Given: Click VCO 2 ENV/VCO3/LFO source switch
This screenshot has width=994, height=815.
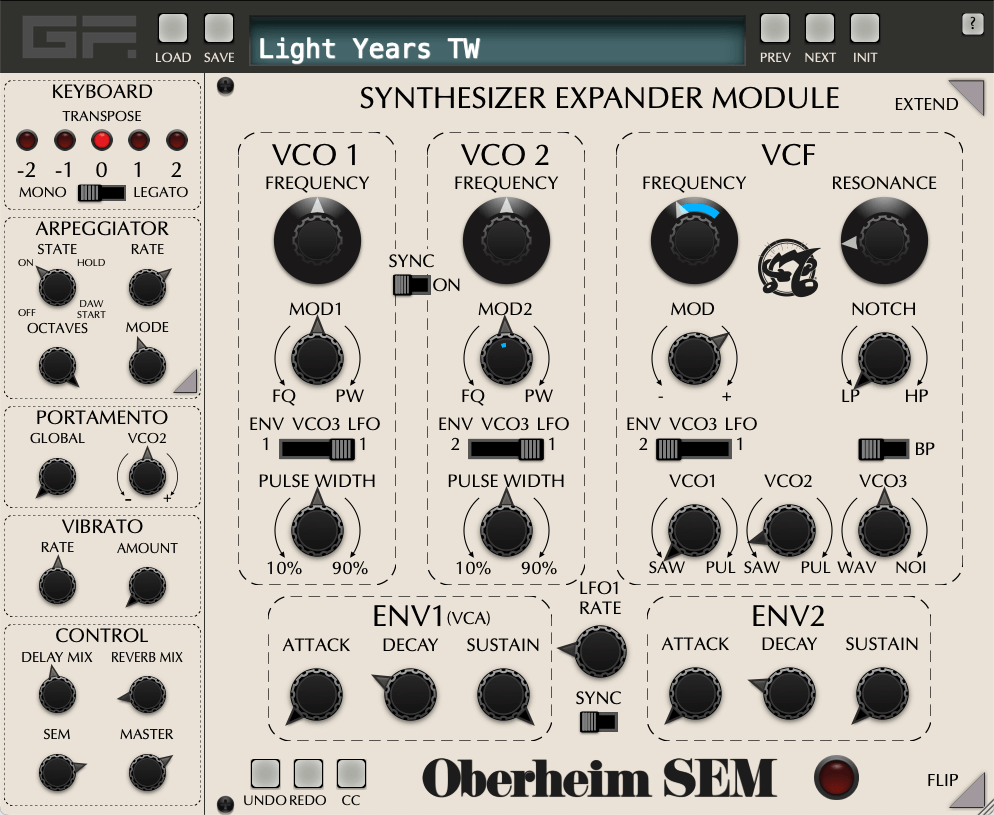Looking at the screenshot, I should (506, 449).
